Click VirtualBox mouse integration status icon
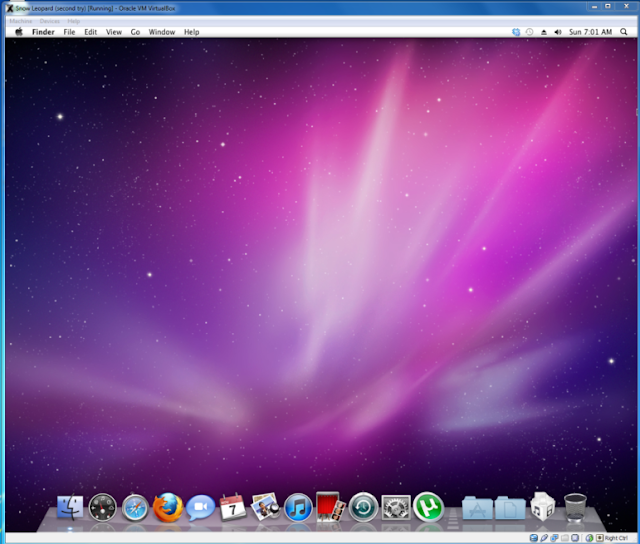The height and width of the screenshot is (544, 640). coord(589,538)
